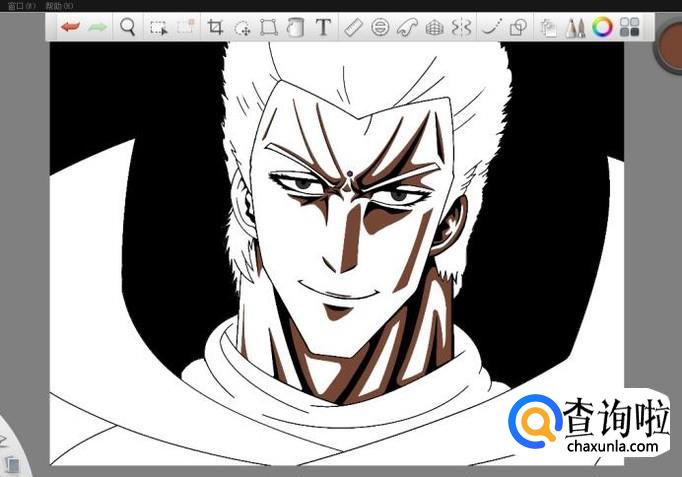
Task: Toggle the UI panels grid icon
Action: coord(629,27)
